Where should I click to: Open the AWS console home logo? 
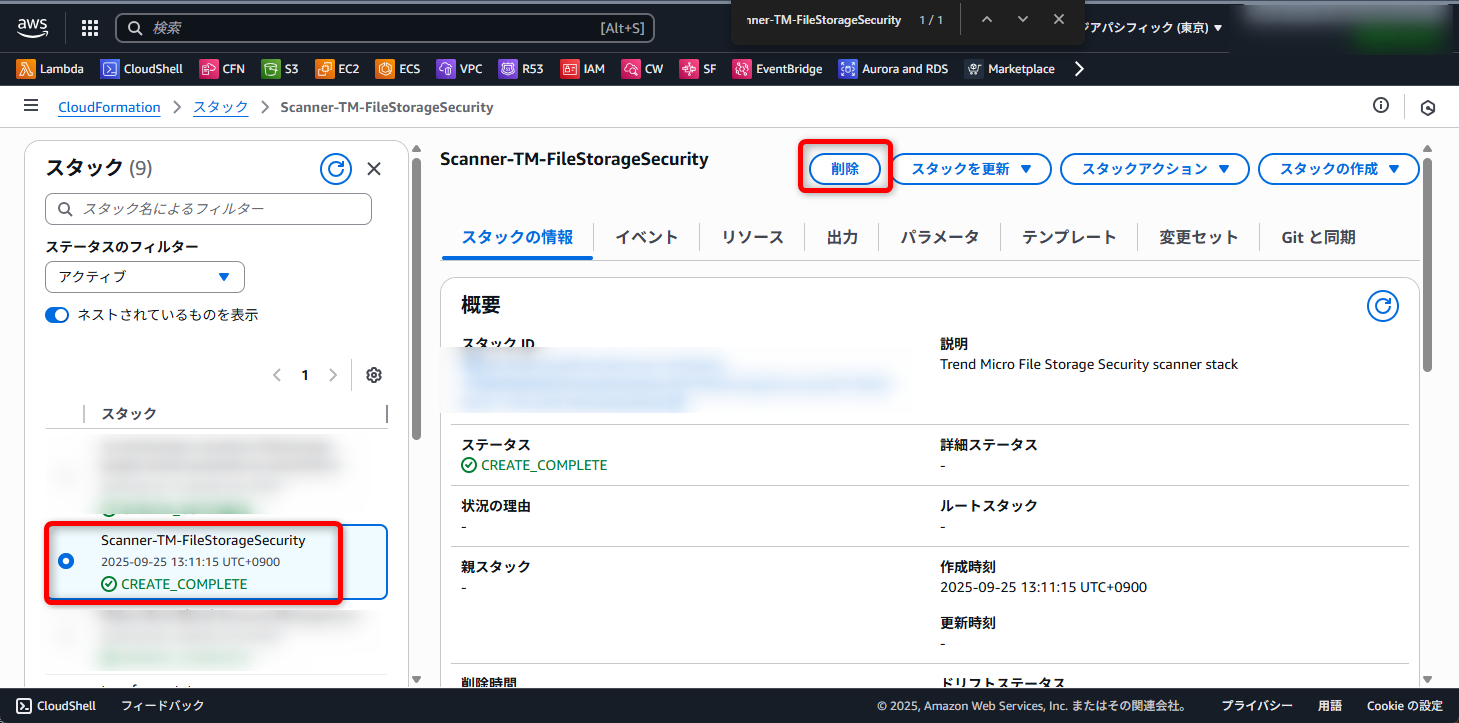(33, 27)
